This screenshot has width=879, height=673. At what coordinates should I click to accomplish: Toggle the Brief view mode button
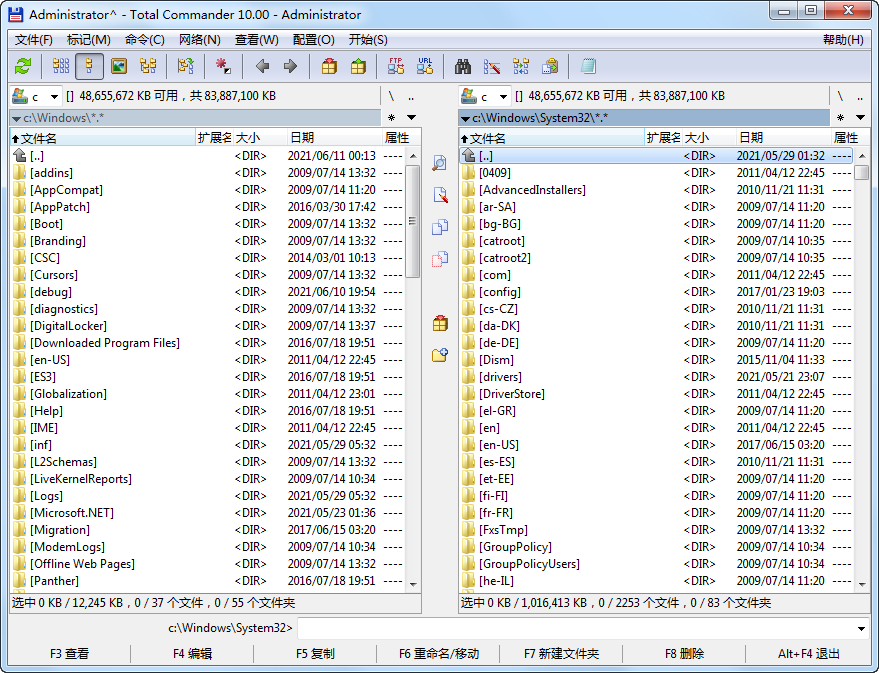pyautogui.click(x=61, y=67)
